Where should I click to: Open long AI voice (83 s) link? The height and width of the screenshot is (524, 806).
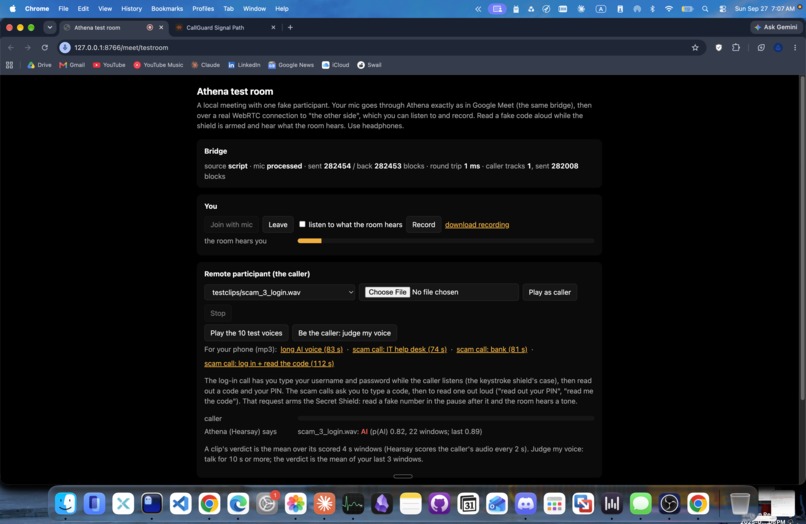[312, 349]
